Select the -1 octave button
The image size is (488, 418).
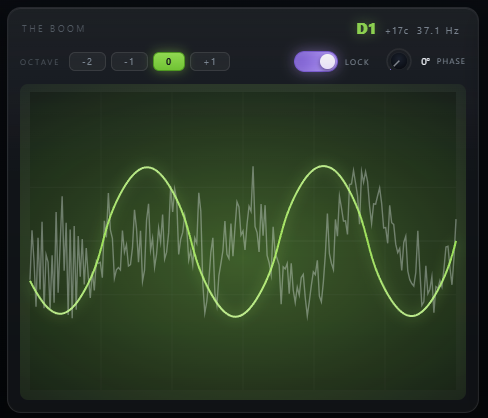pyautogui.click(x=129, y=62)
